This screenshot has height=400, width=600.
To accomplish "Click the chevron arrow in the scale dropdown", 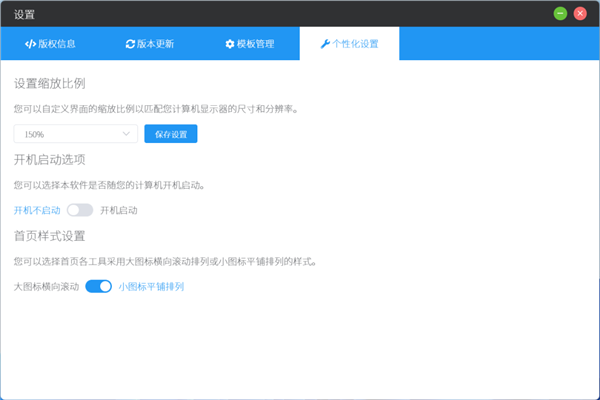I will (x=126, y=134).
